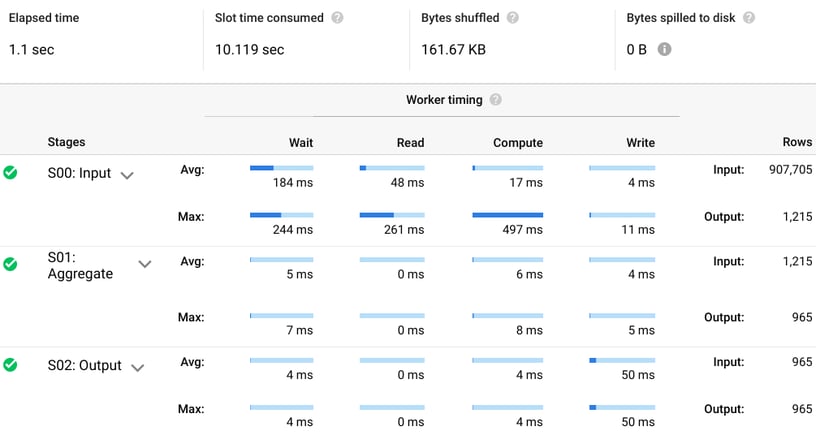Viewport: 816px width, 435px height.
Task: Click the Elapsed time value 1.1 sec
Action: [x=31, y=49]
